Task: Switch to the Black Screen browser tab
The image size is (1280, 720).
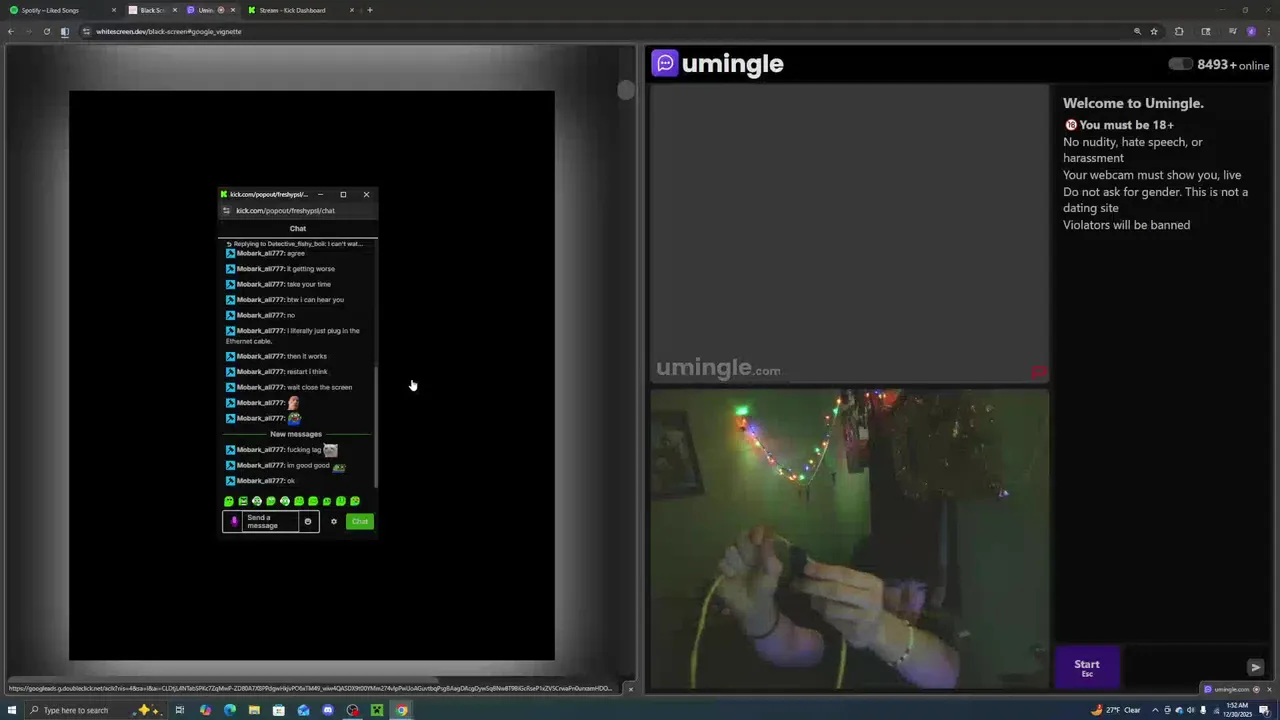Action: coord(152,10)
